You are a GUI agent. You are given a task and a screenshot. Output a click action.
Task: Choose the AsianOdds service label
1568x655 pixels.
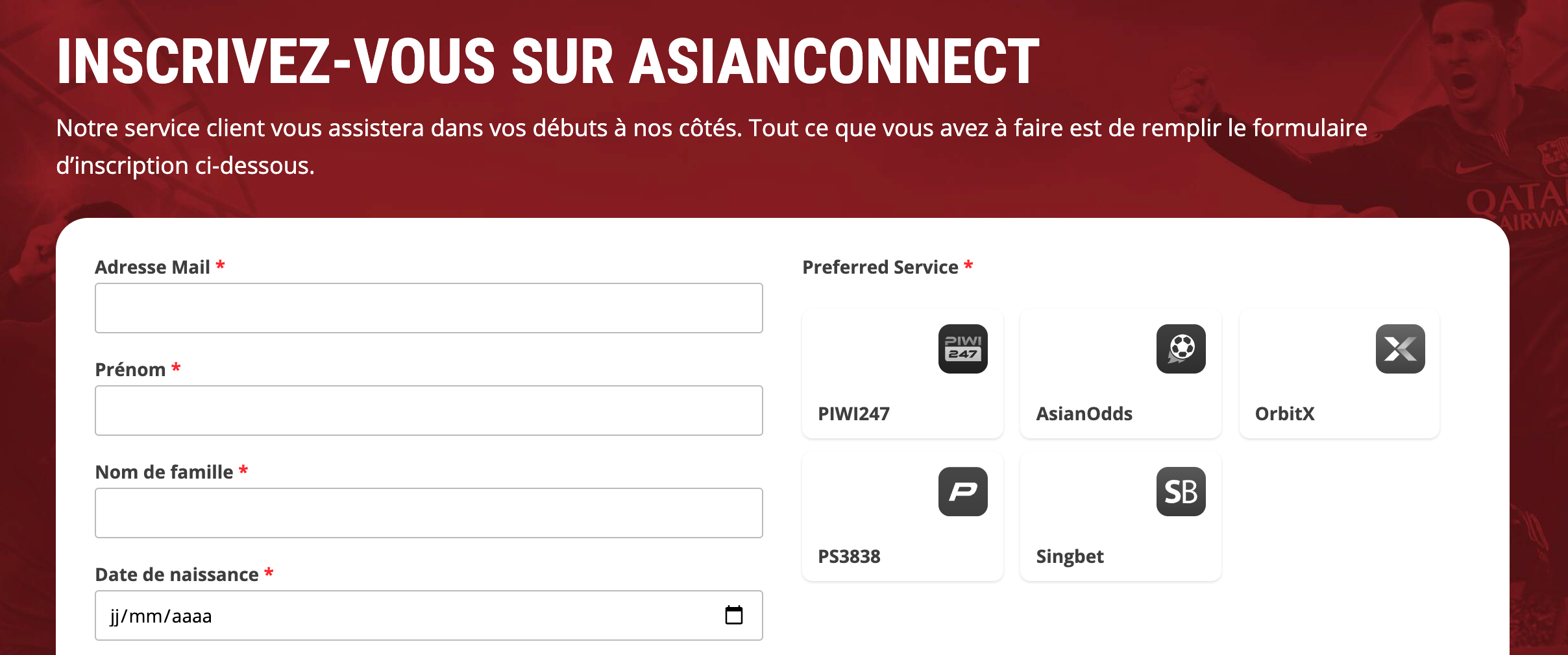1084,414
